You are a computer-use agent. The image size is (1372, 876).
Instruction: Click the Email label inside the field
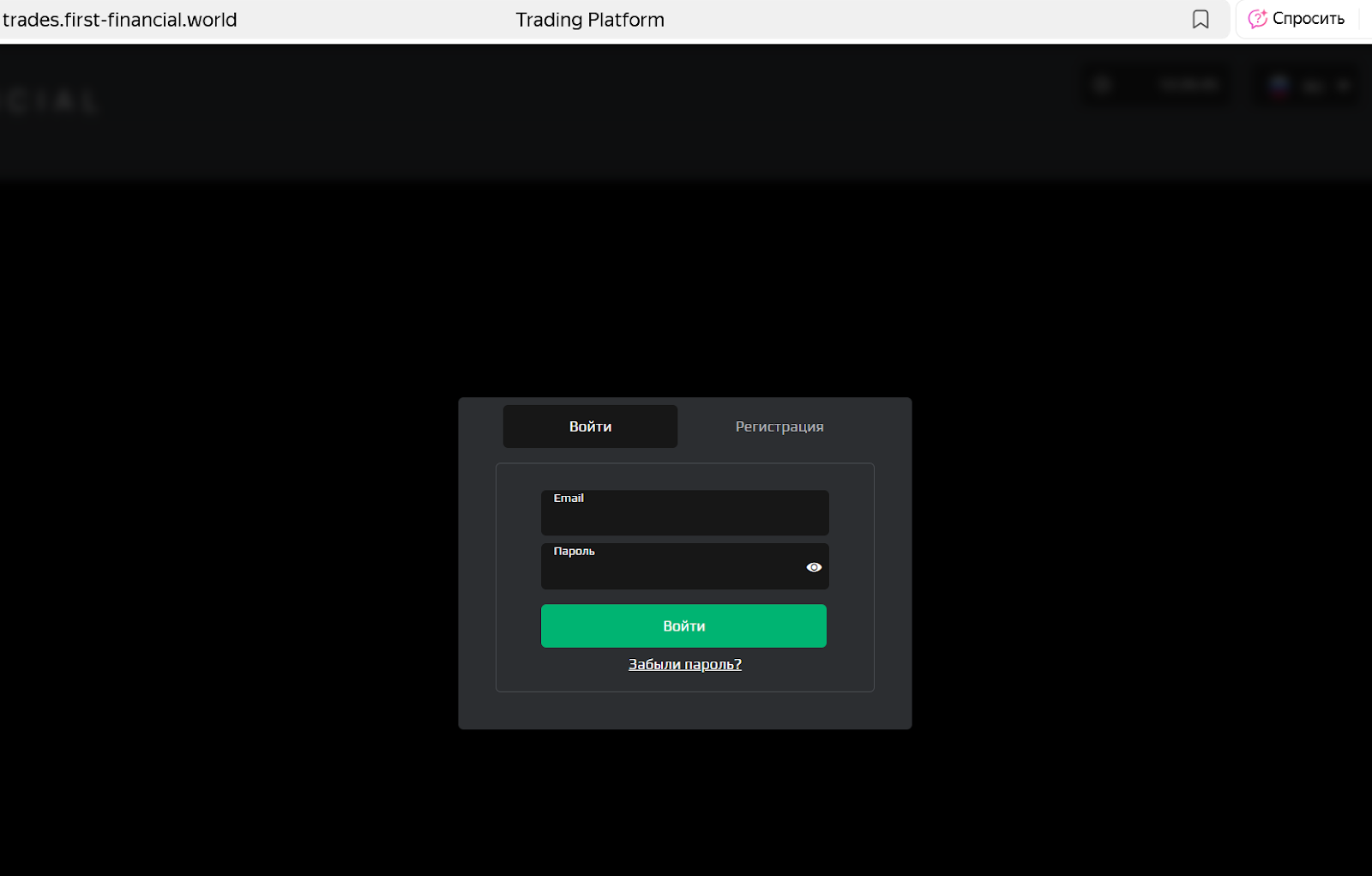click(x=569, y=498)
